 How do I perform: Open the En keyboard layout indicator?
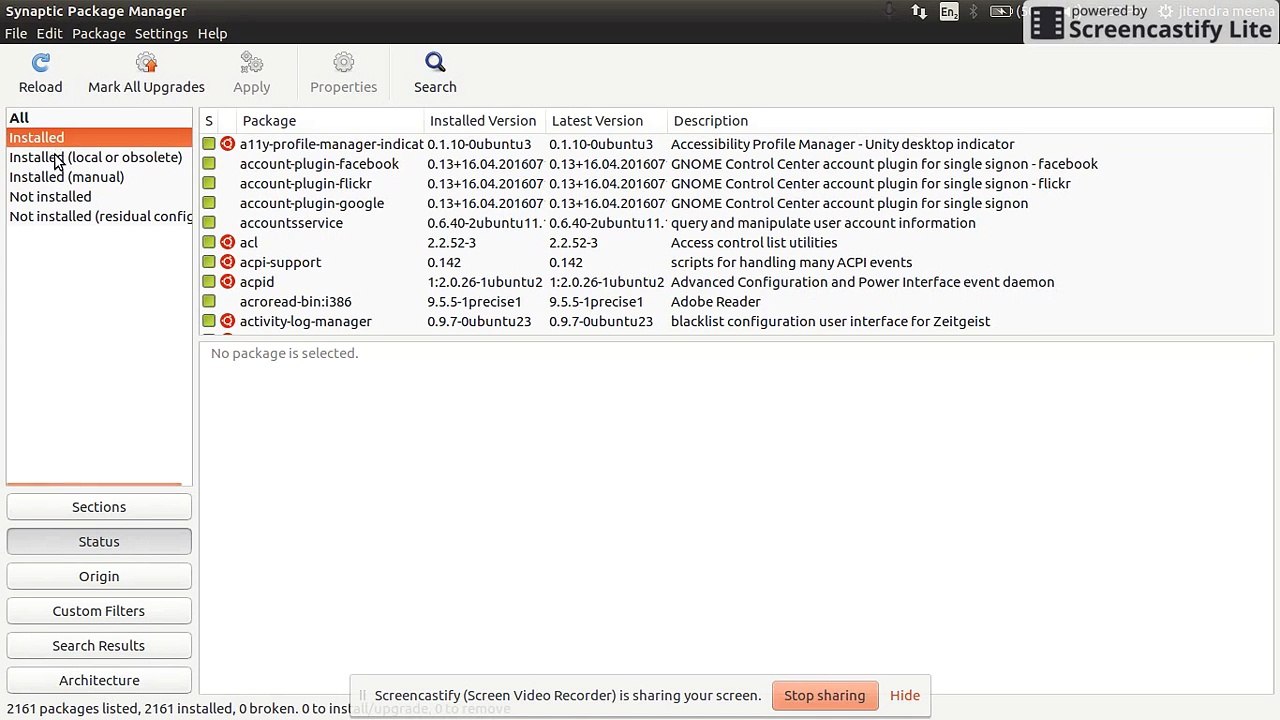coord(949,11)
